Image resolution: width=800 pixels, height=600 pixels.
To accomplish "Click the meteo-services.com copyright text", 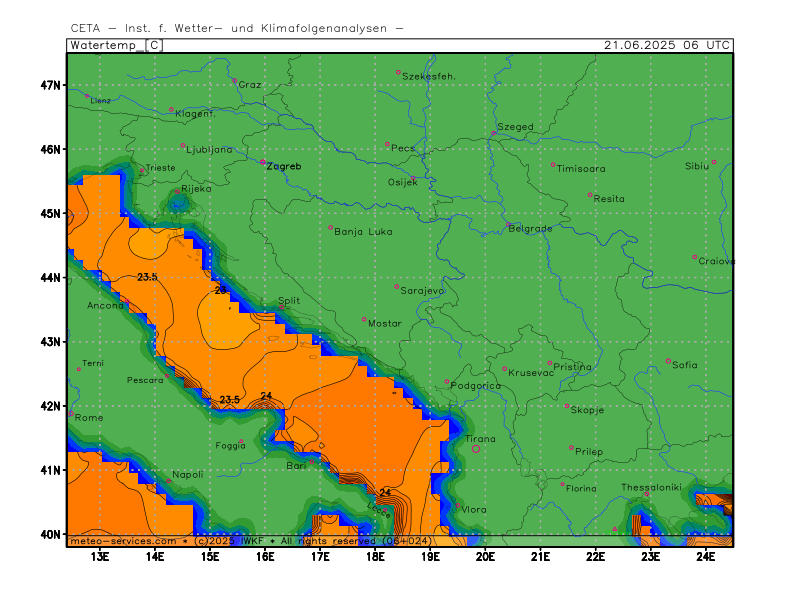I will (x=251, y=541).
